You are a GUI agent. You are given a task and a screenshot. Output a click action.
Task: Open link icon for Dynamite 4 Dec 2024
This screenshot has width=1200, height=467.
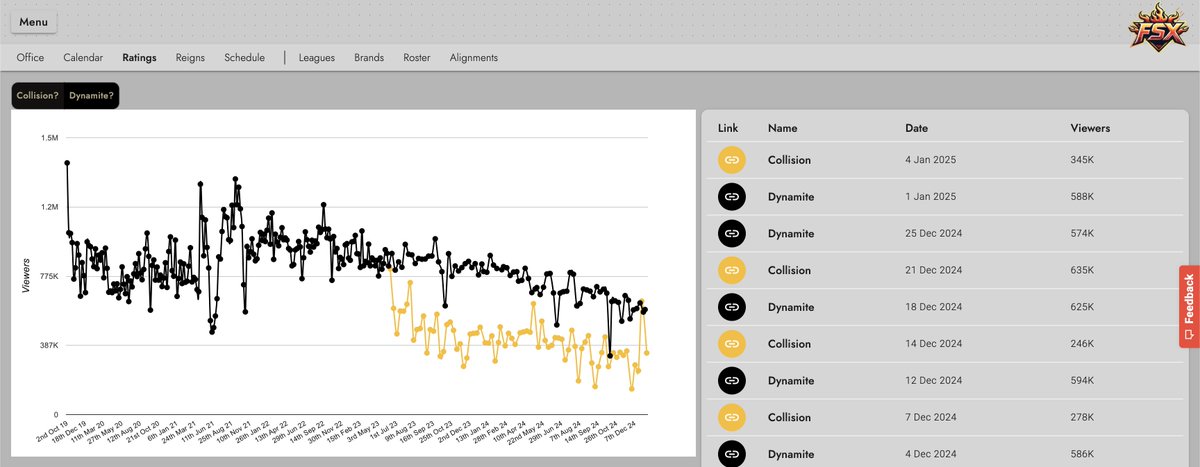coord(731,453)
